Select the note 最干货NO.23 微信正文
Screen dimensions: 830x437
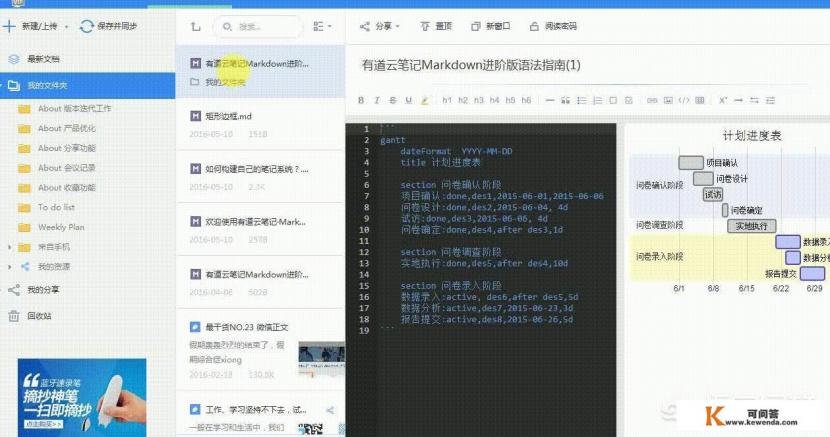(260, 350)
